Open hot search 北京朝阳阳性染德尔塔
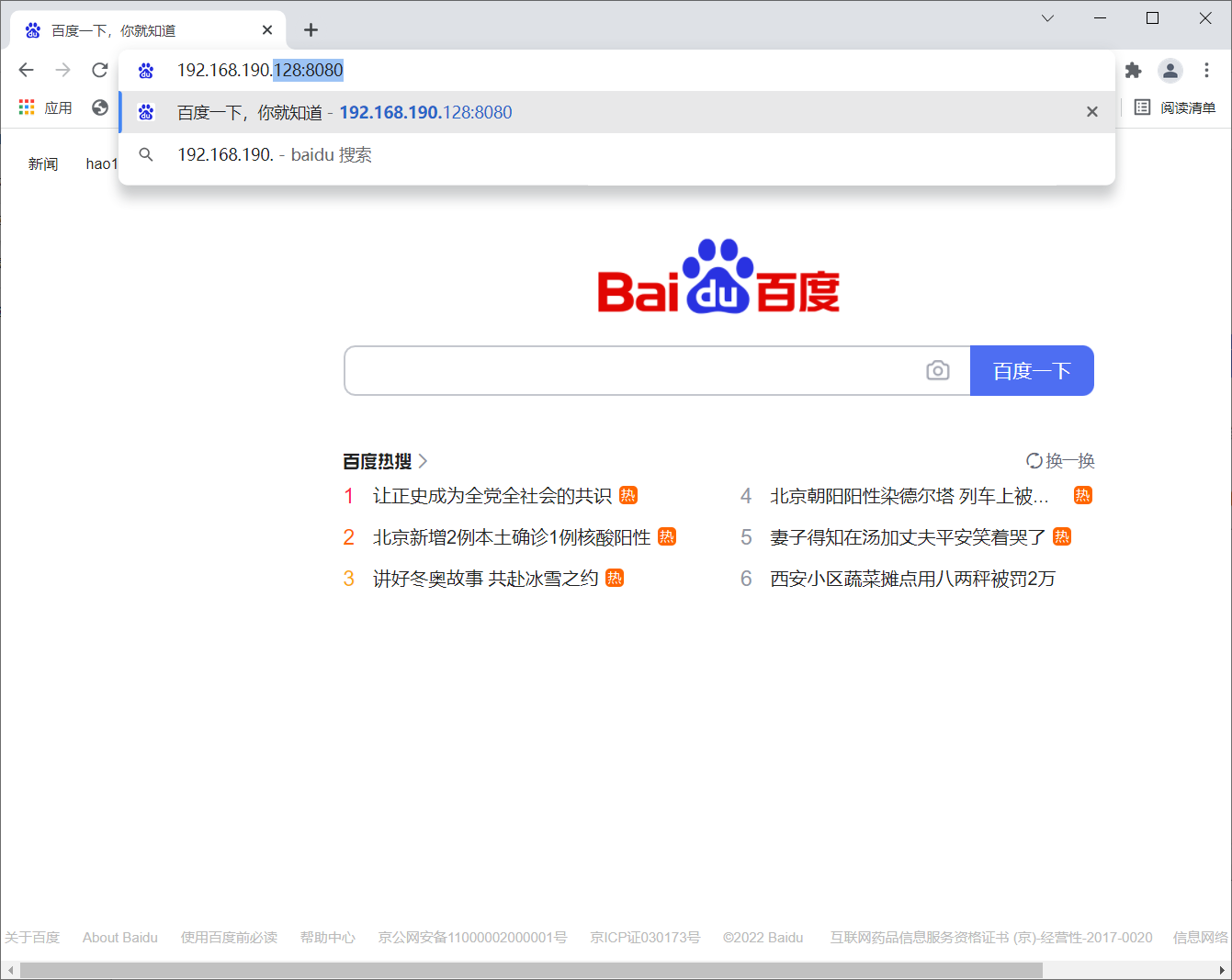 pyautogui.click(x=910, y=496)
